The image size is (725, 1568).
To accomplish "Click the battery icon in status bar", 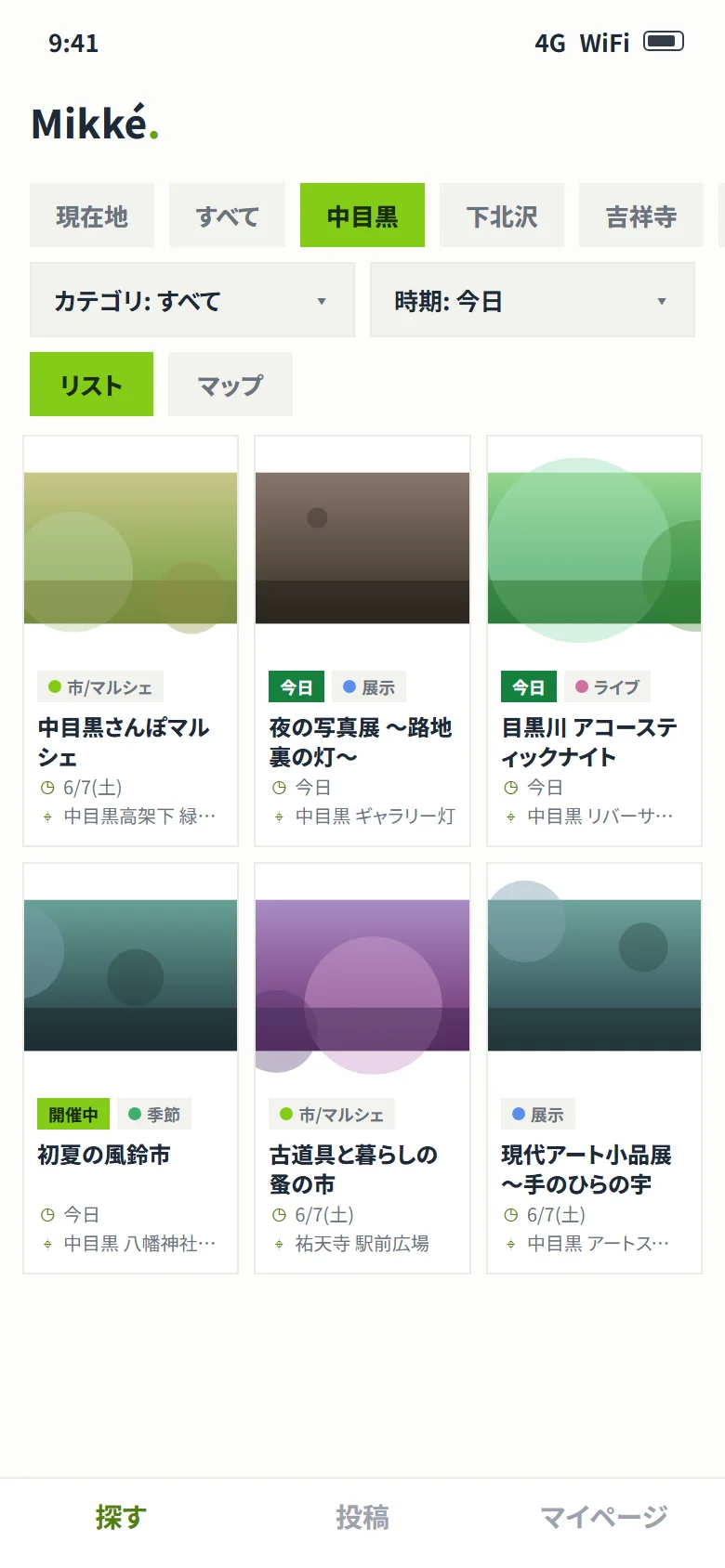I will coord(664,41).
